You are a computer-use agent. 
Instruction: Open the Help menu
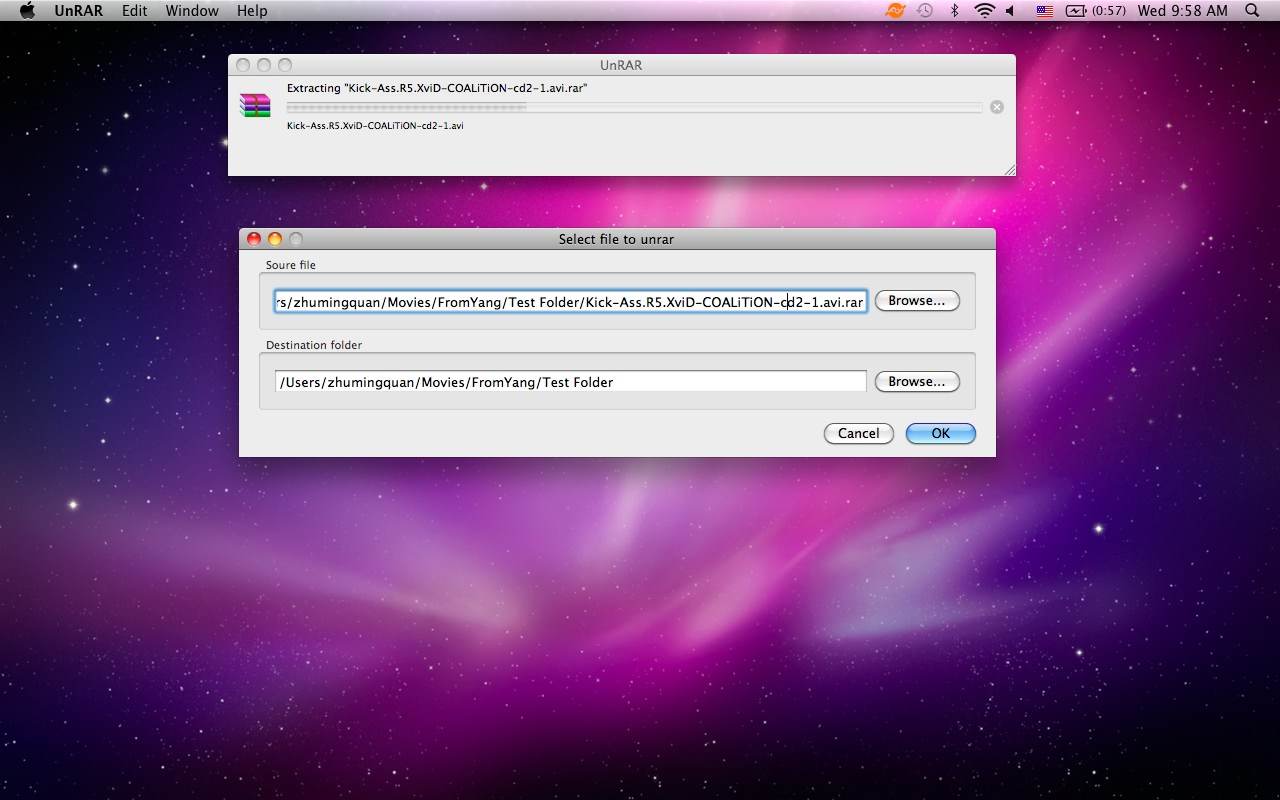point(252,11)
